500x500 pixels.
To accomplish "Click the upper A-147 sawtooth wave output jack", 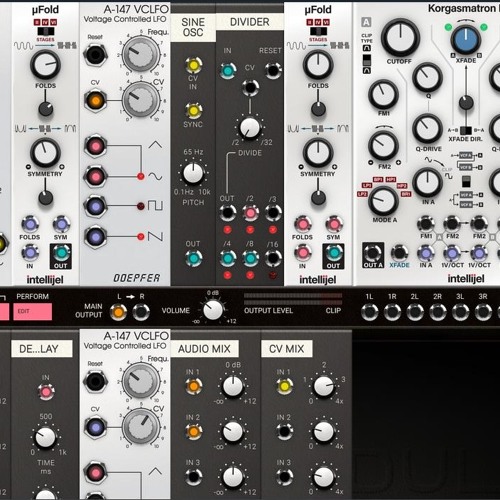I will 95,237.
